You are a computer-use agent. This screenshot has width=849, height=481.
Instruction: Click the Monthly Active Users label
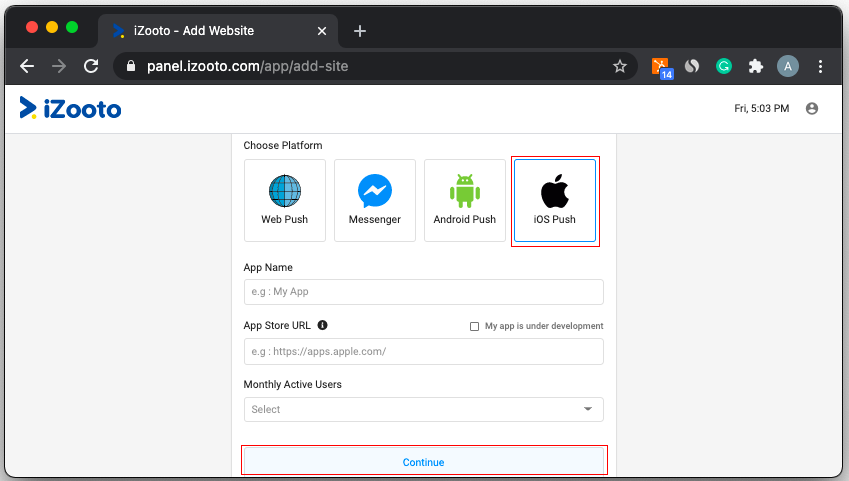[292, 384]
